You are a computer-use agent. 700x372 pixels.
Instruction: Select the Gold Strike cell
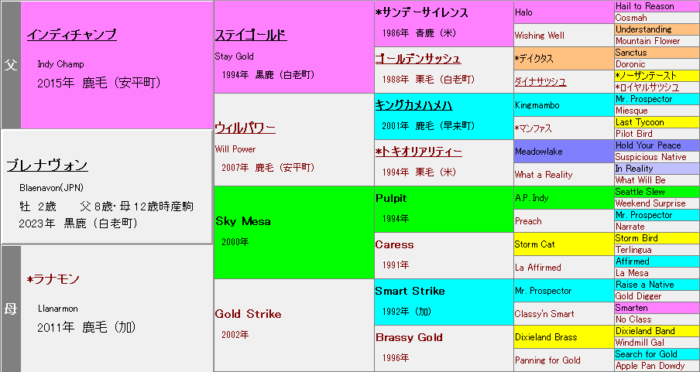[x=294, y=326]
